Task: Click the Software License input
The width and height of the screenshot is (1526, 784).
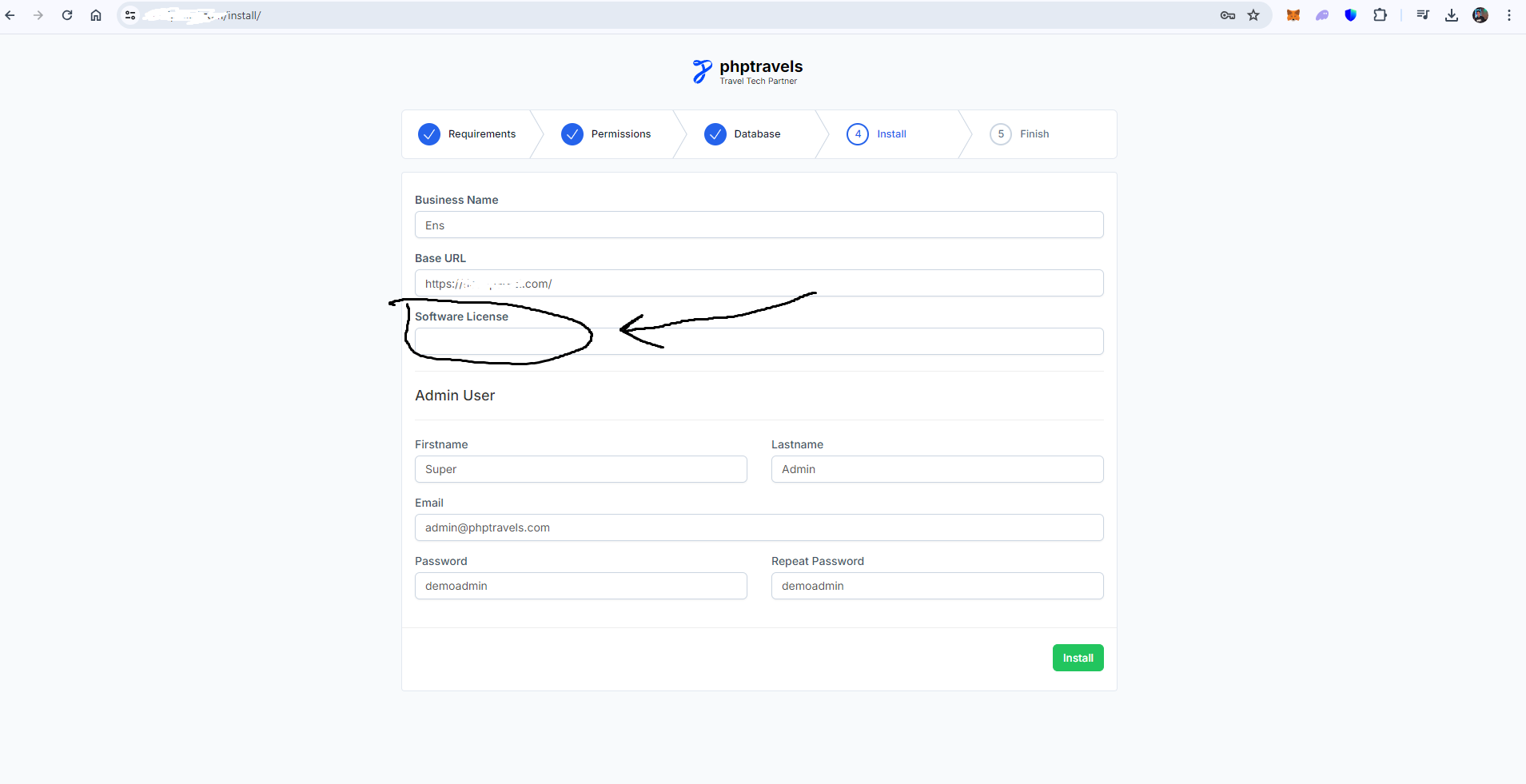Action: coord(759,341)
